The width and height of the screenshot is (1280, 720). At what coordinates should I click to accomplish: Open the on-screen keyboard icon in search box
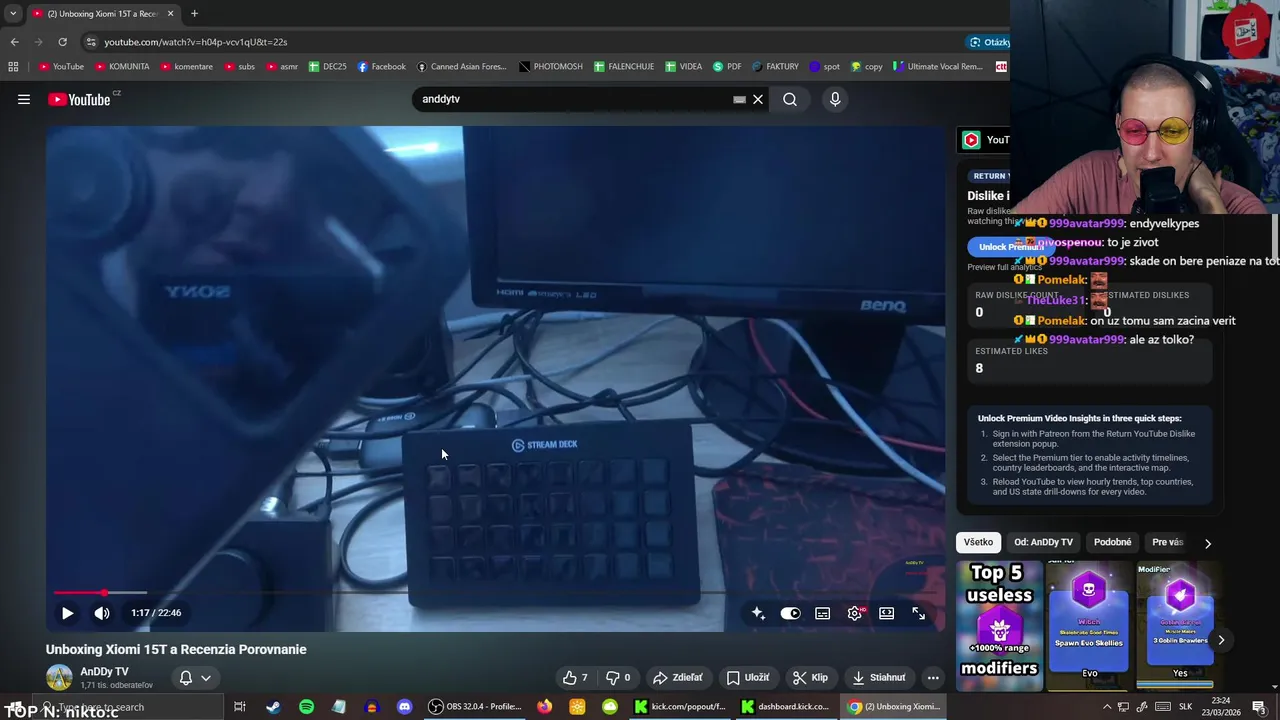pyautogui.click(x=739, y=99)
